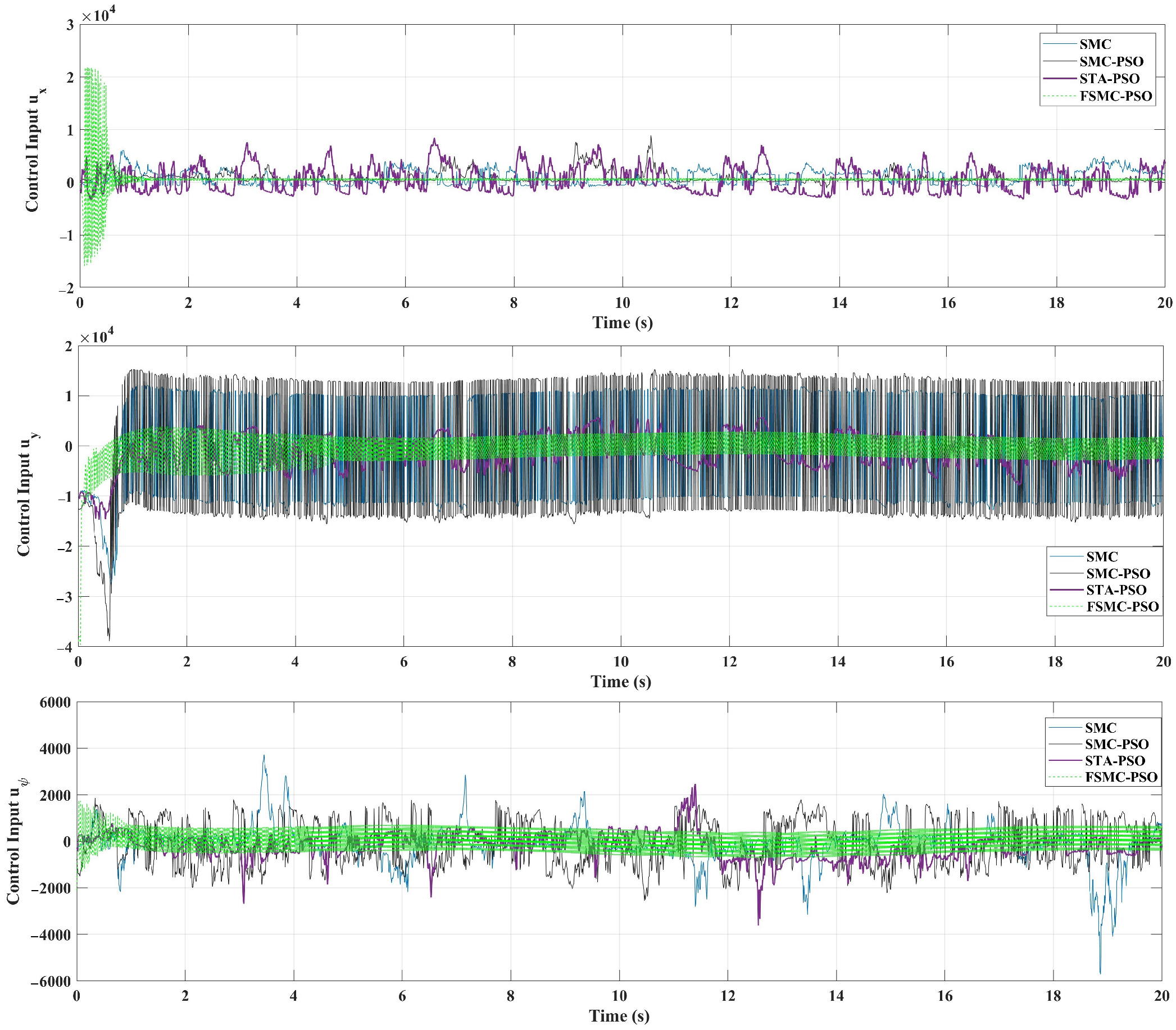Screen dimensions: 1176x1030
Task: Click the 'Time (s)' label under the bottom plot
Action: 619,1015
